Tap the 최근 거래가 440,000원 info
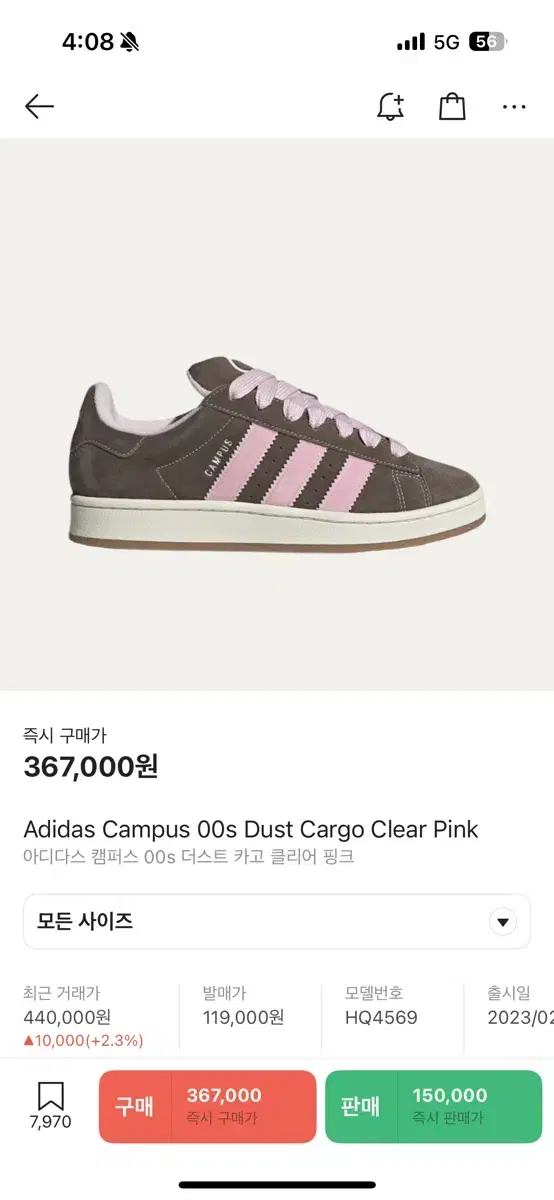The image size is (554, 1200). tap(83, 1017)
